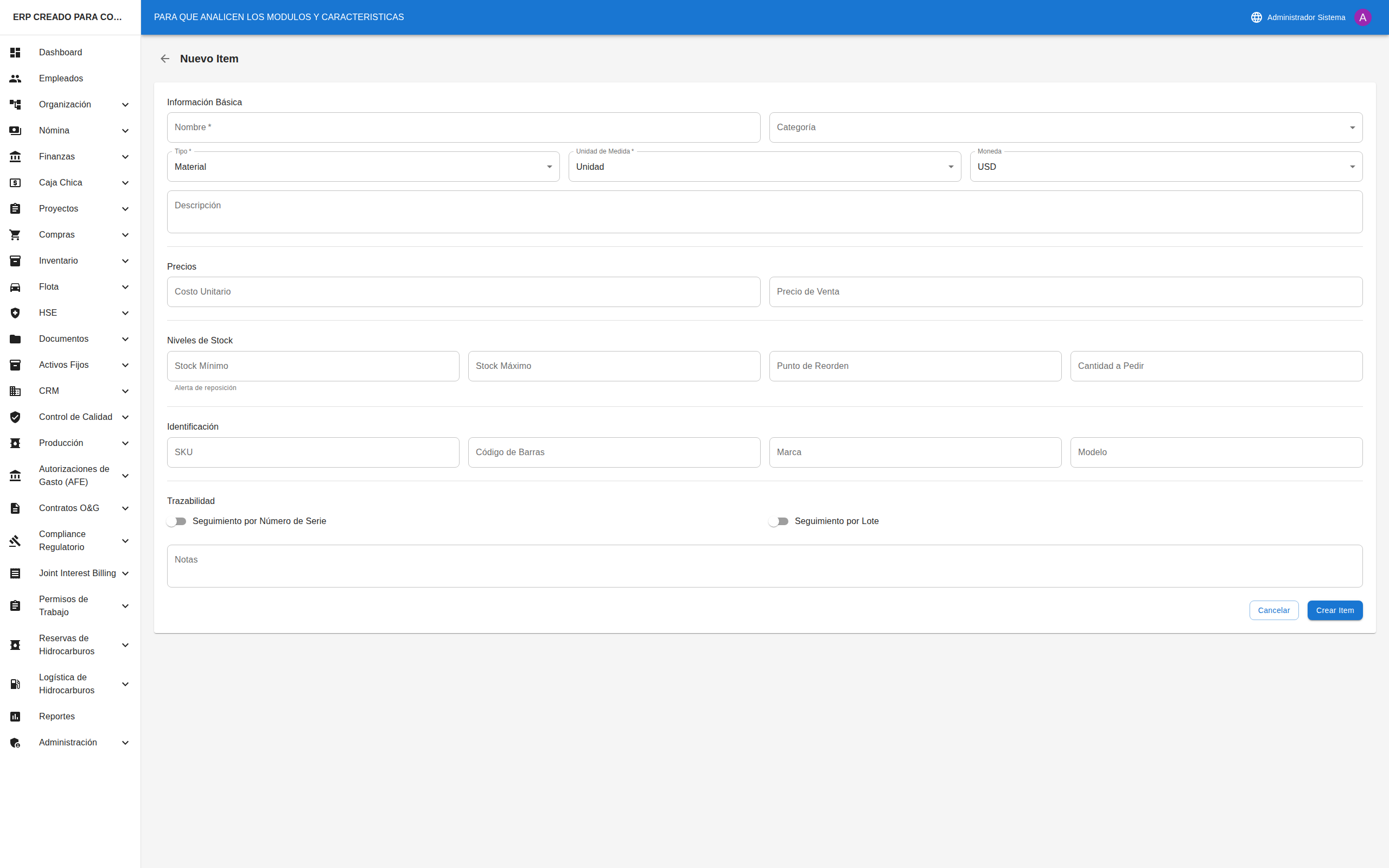Enable Seguimiento por Lote switch

[x=779, y=521]
